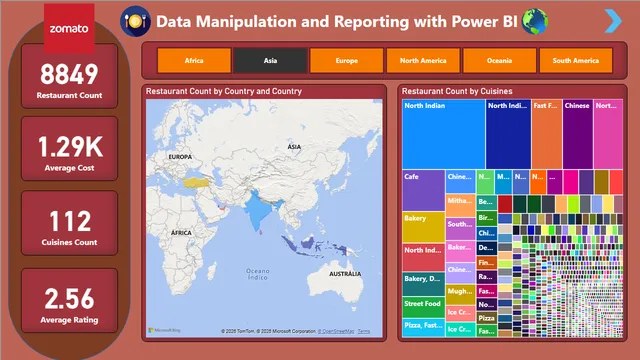Select pink 'Baker...' treemap tile
Screen dimensions: 640x360
coord(460,251)
